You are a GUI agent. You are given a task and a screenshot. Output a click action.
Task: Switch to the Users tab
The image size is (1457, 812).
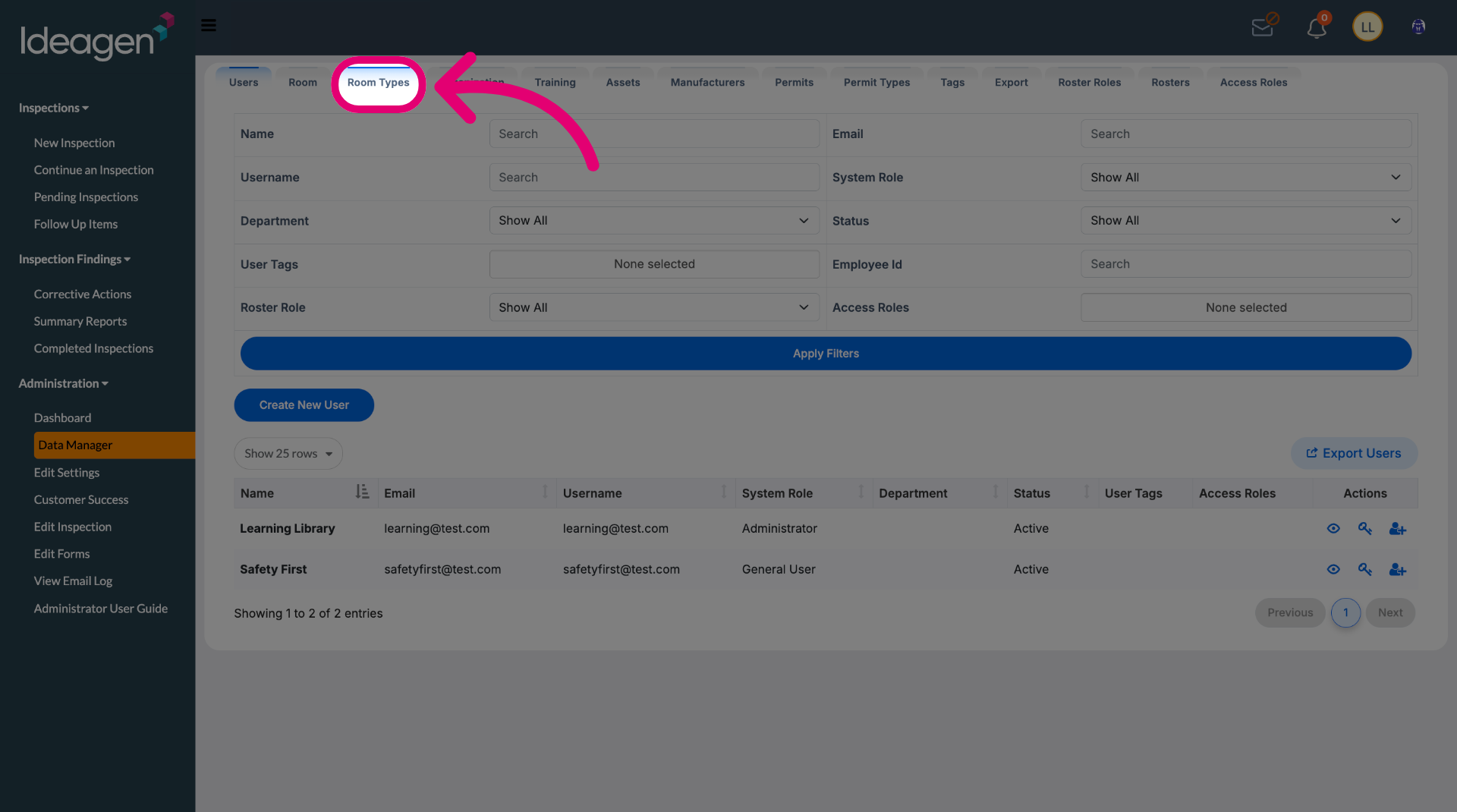tap(244, 82)
